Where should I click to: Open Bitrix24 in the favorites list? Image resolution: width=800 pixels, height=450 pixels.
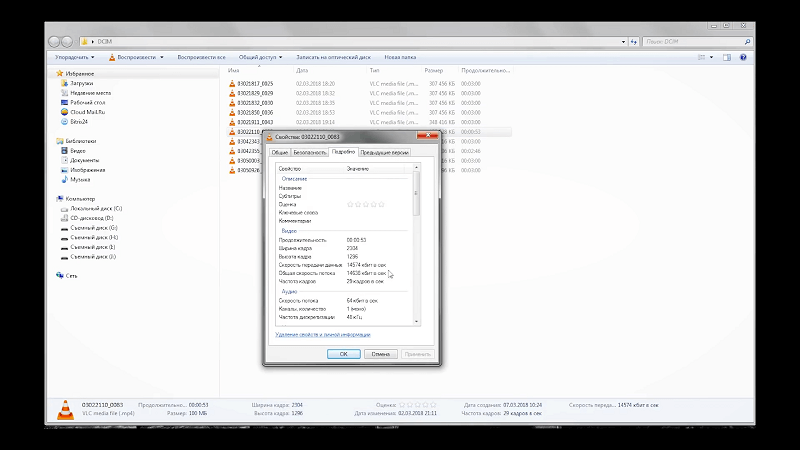tap(64, 122)
